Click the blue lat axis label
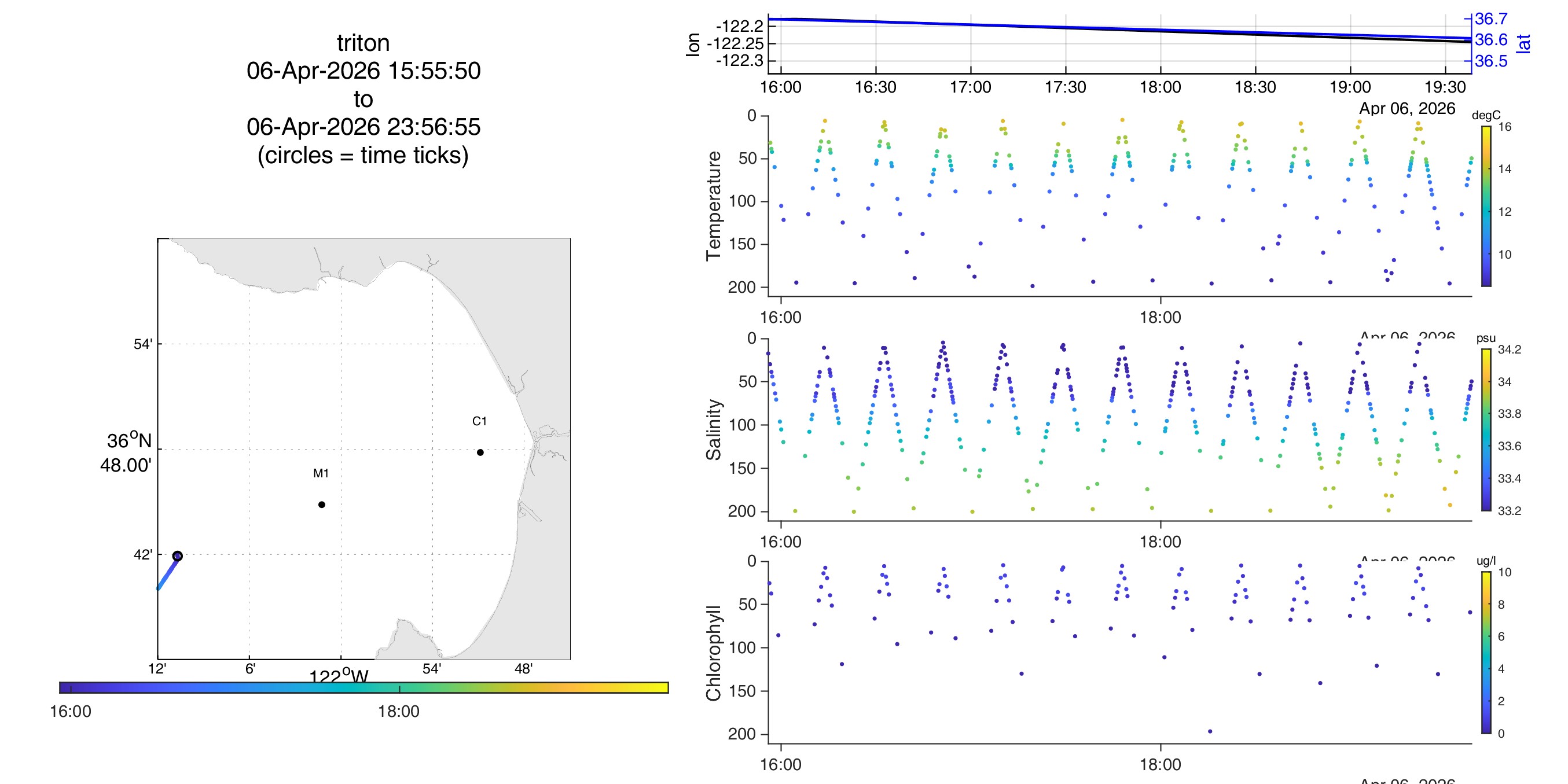This screenshot has width=1568, height=784. 1523,43
